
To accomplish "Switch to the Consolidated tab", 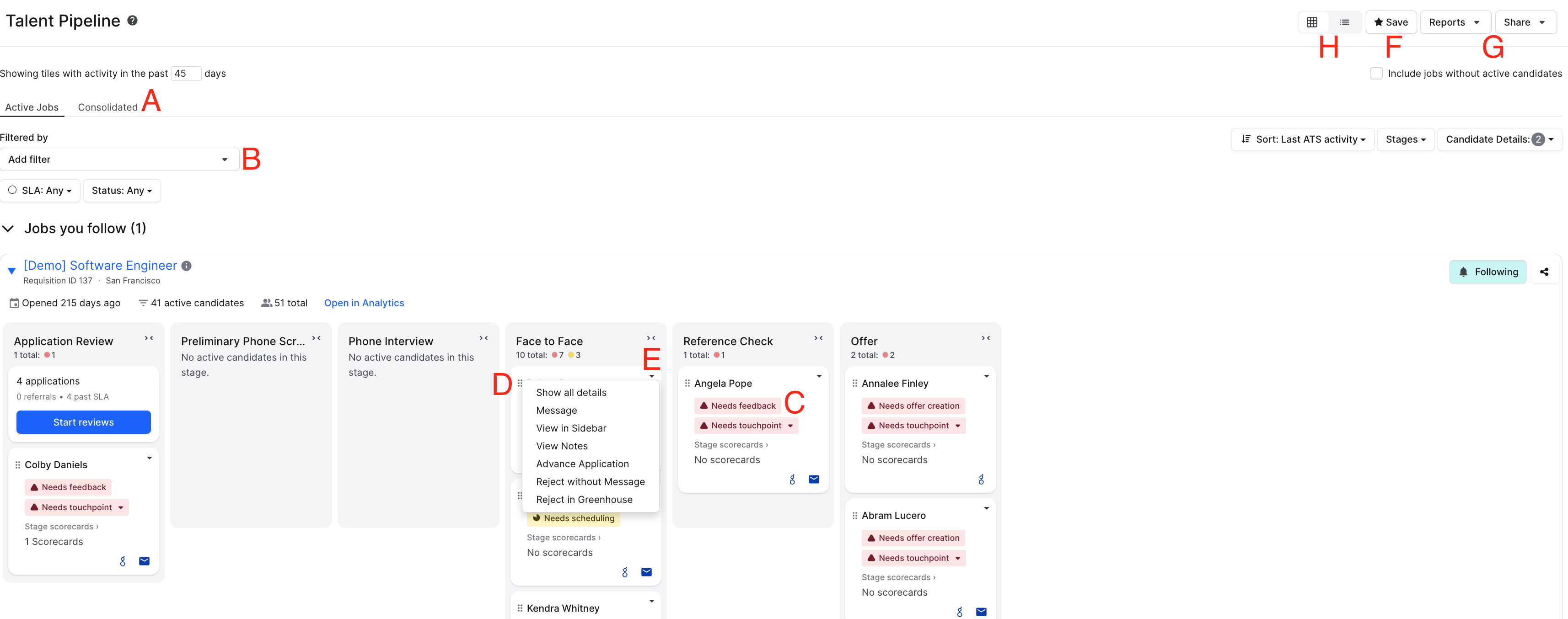I will (108, 107).
